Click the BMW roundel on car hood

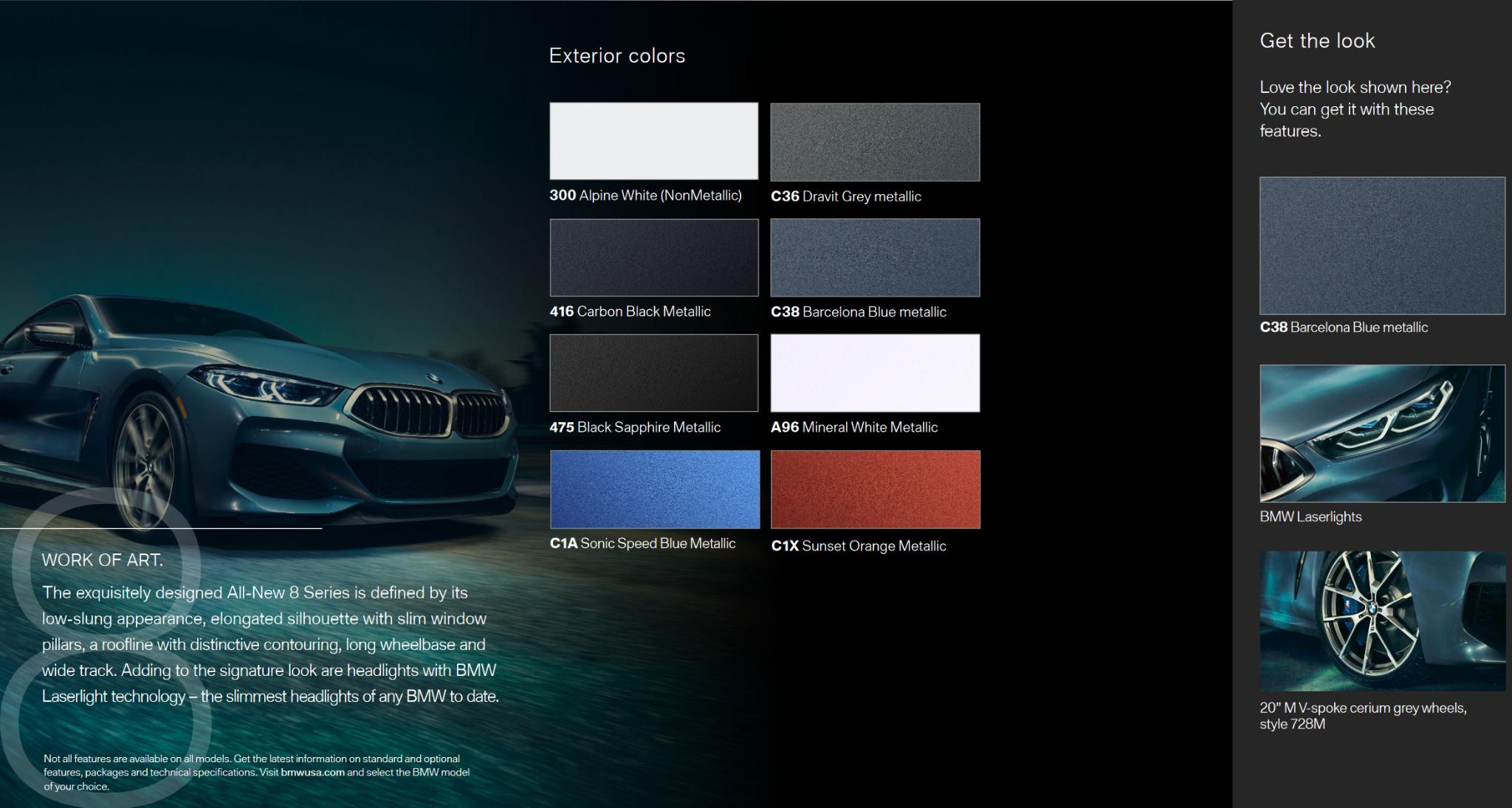click(433, 379)
